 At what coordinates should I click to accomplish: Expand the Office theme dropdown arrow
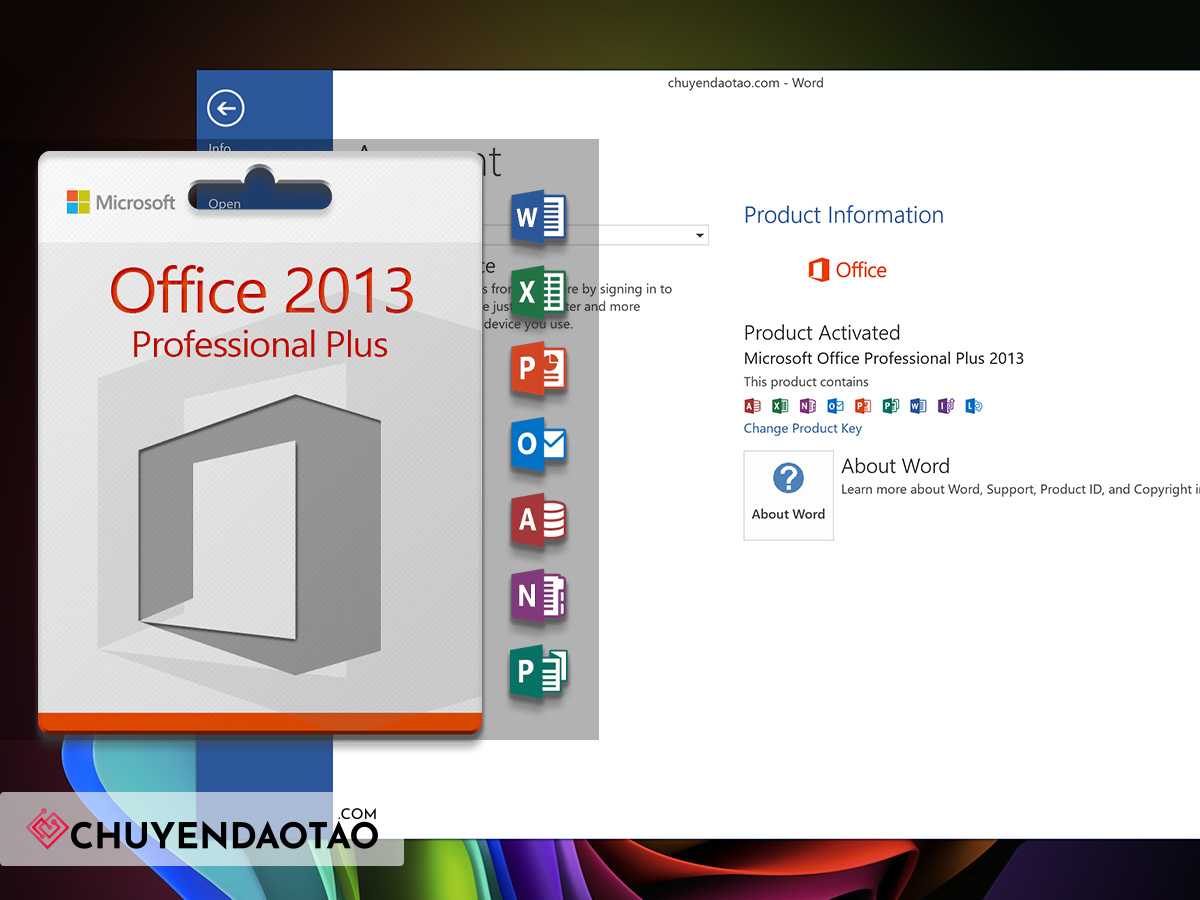pyautogui.click(x=699, y=236)
